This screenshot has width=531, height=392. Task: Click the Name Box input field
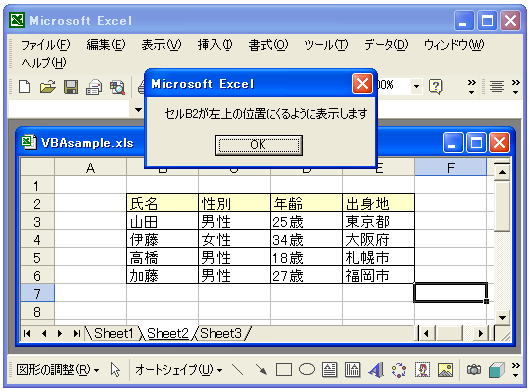coord(70,109)
